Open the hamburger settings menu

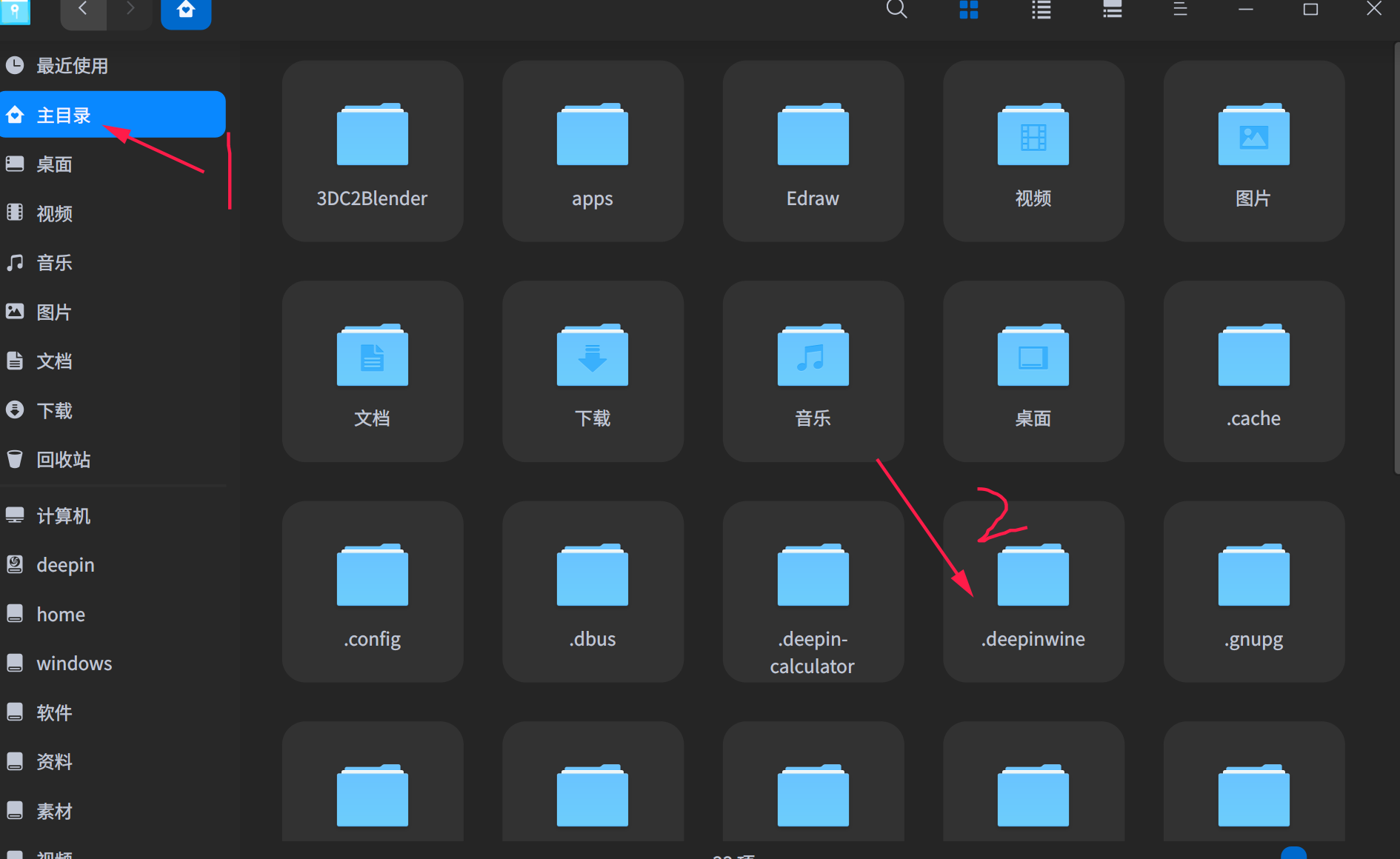(x=1179, y=10)
